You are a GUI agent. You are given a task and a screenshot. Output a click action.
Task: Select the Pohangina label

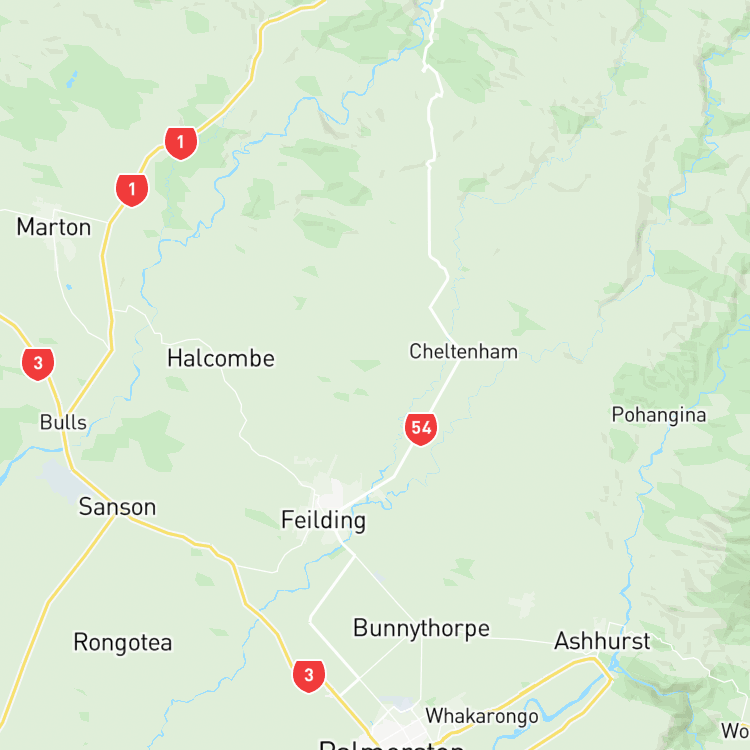pos(659,415)
